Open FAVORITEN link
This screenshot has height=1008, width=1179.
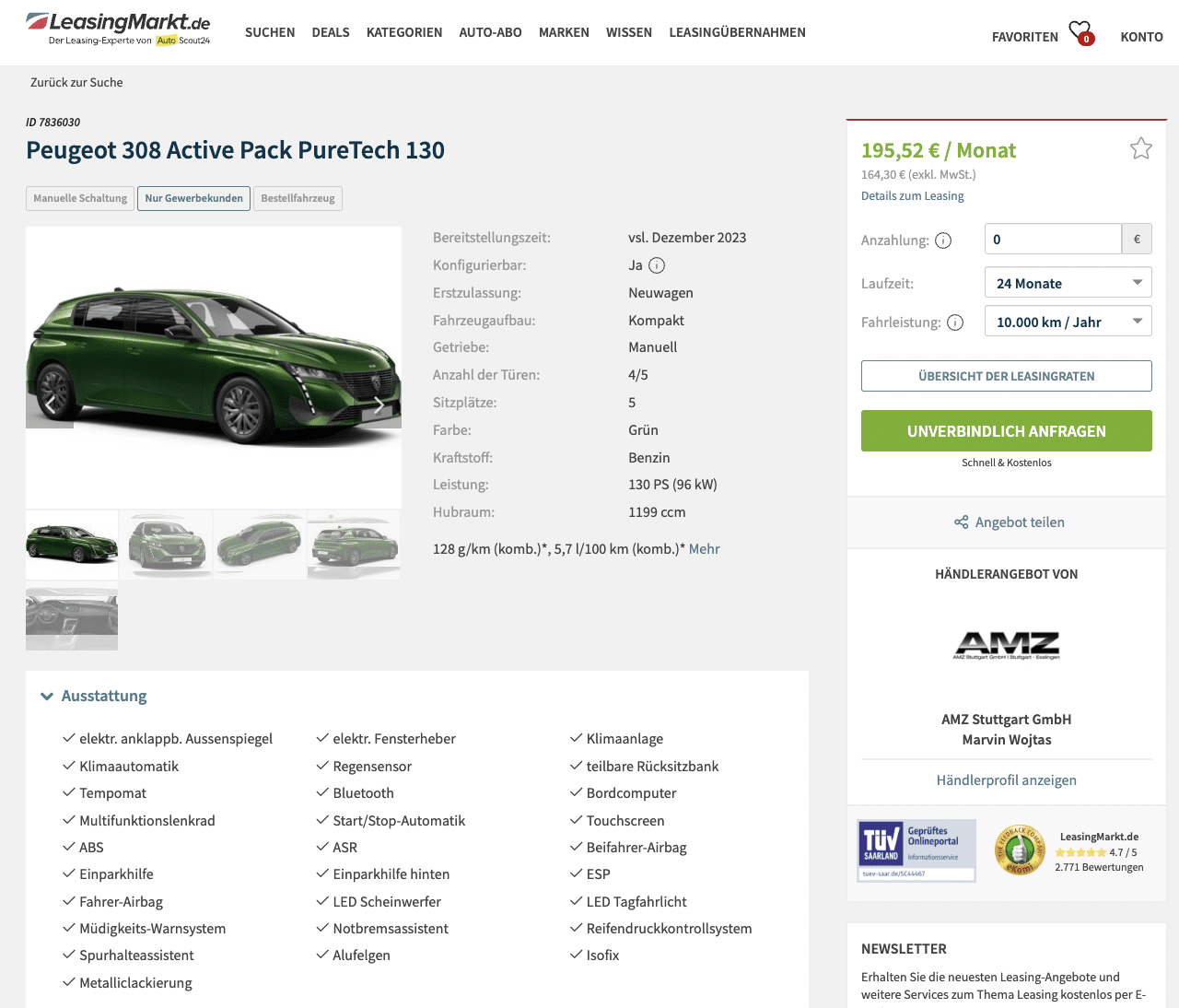[1025, 37]
